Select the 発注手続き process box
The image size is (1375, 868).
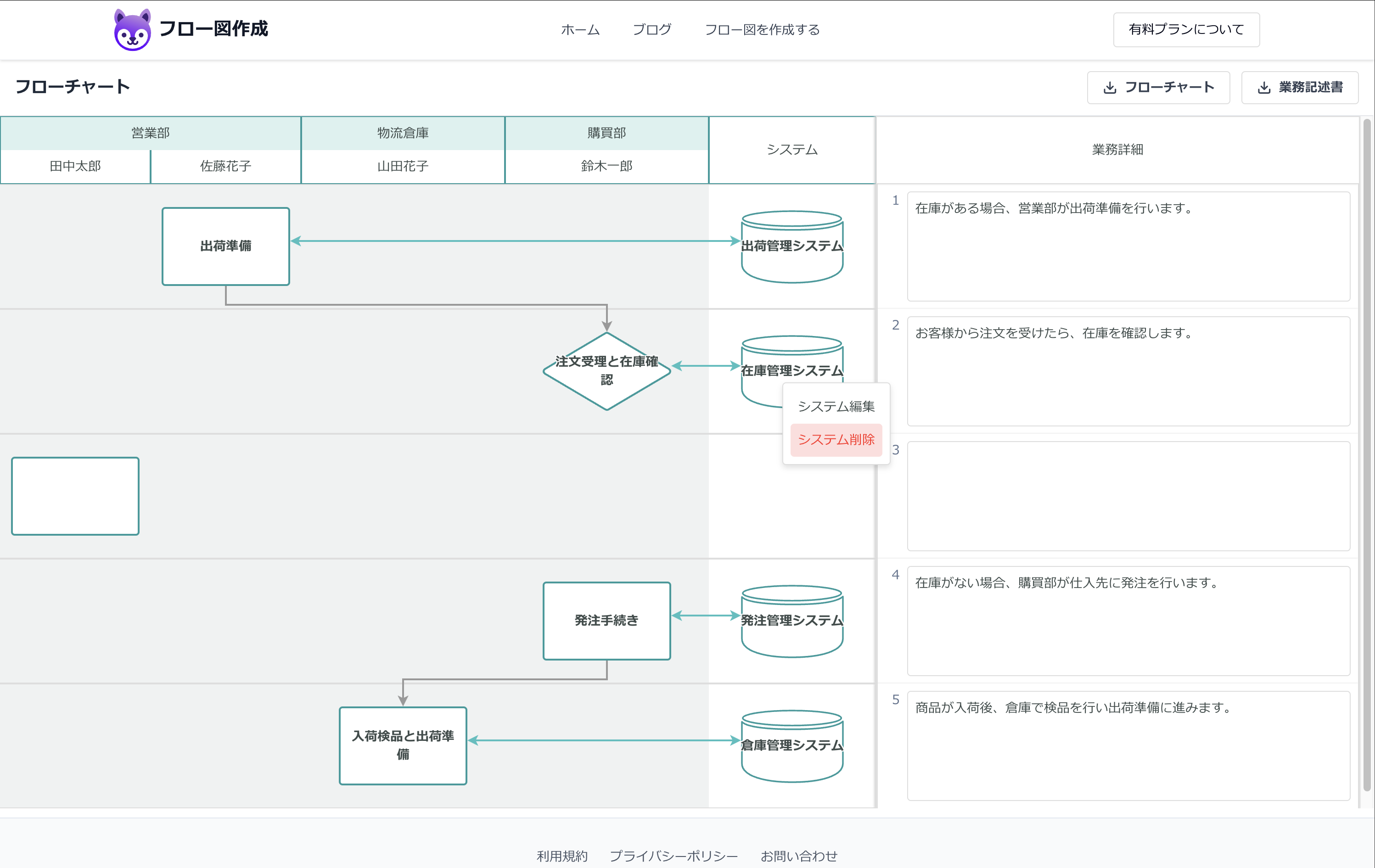(606, 621)
